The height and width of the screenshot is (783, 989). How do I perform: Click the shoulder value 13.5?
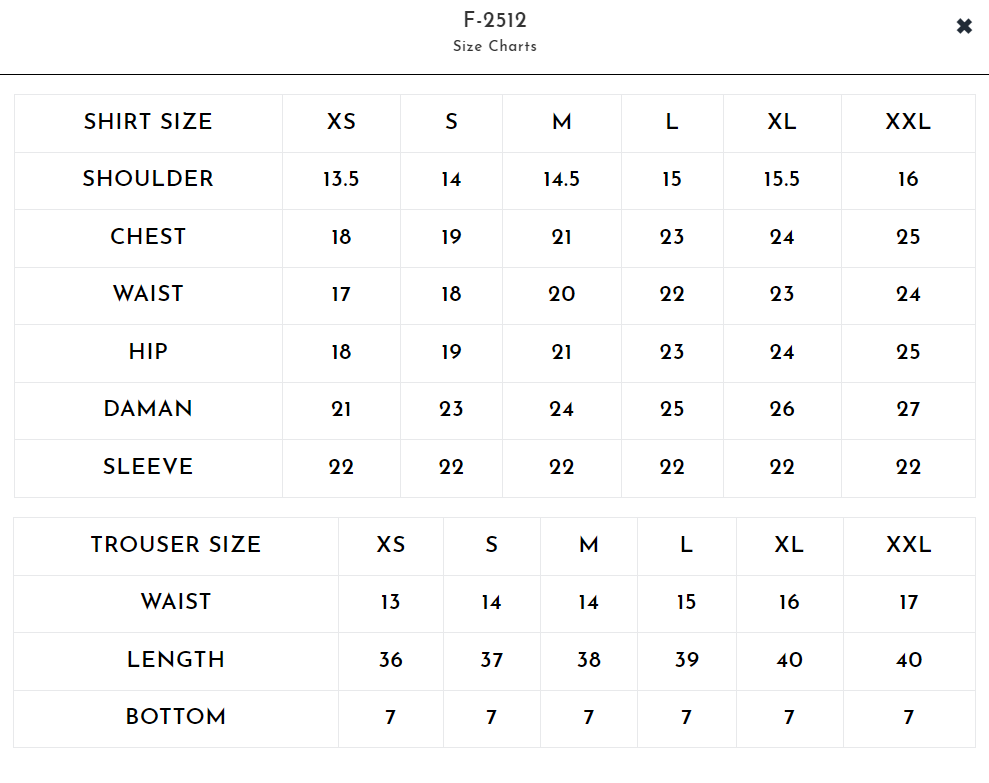point(341,180)
